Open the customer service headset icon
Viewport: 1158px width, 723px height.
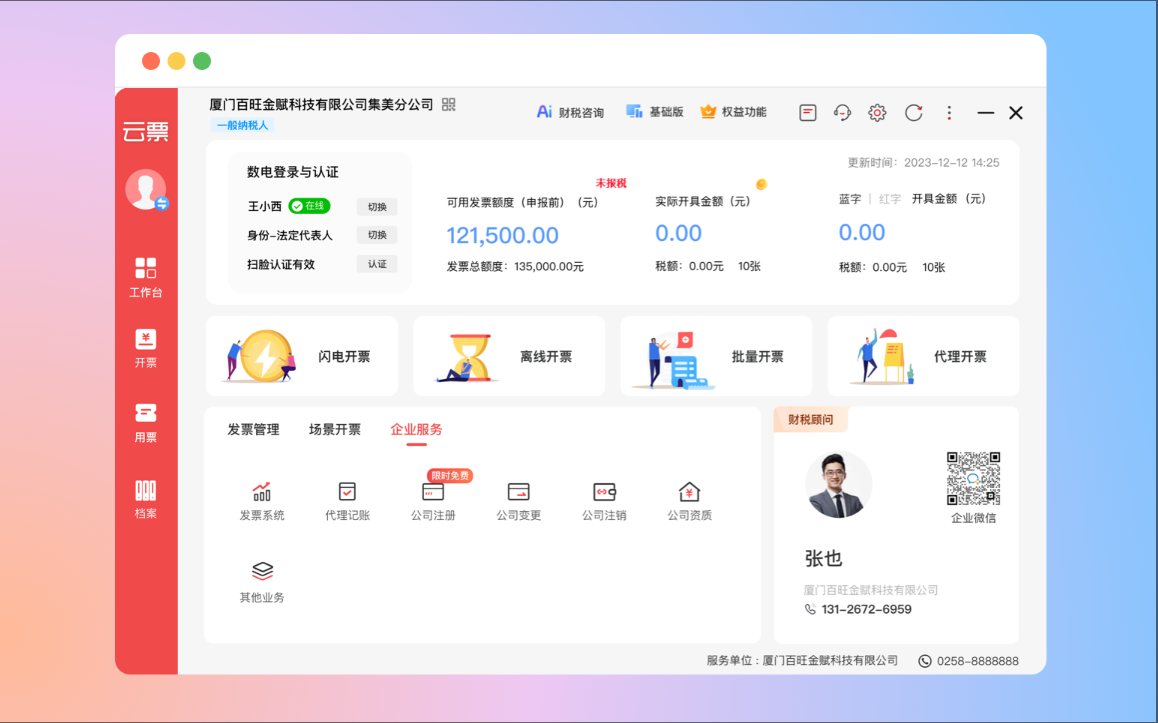842,113
